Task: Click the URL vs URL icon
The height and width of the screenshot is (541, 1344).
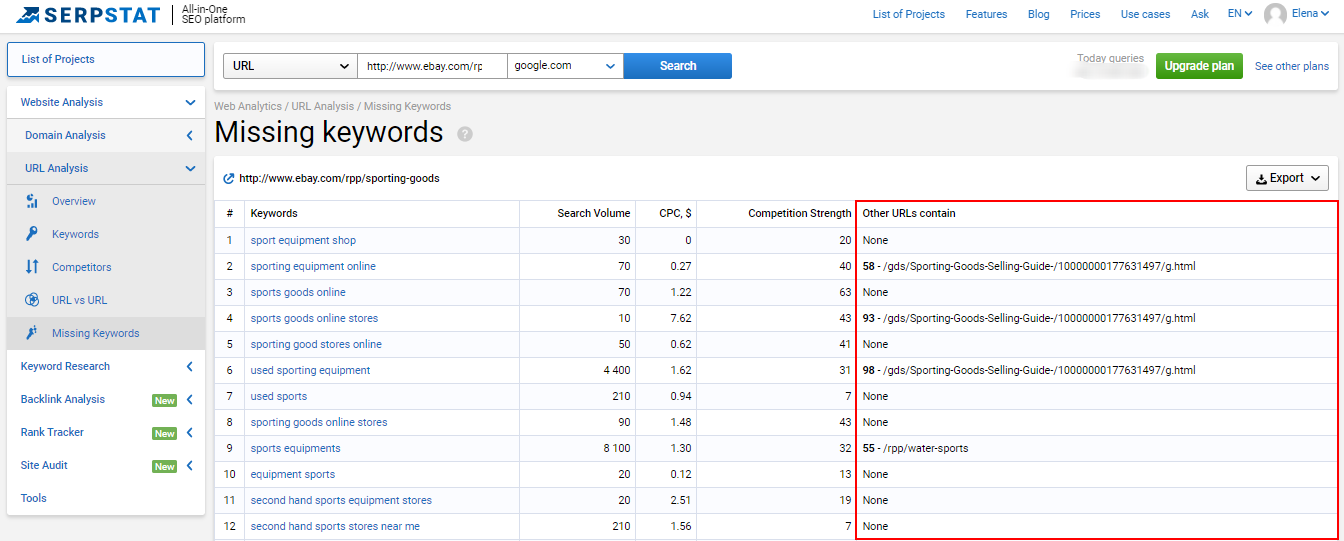Action: pyautogui.click(x=32, y=300)
